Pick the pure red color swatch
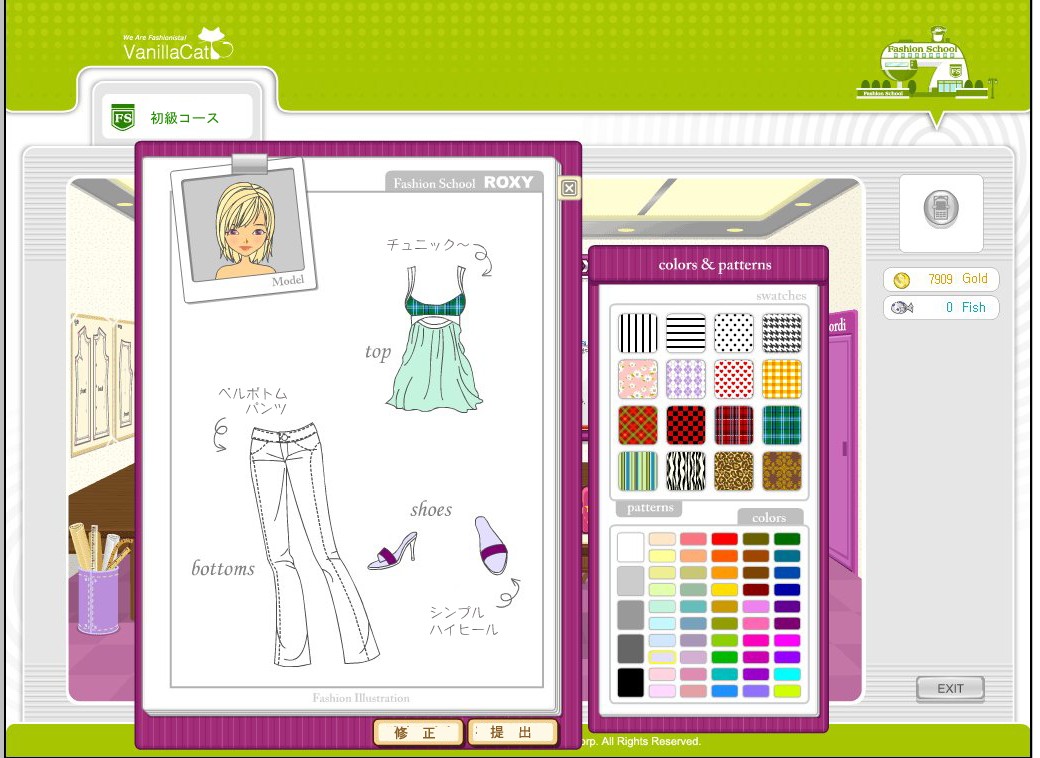Screen dimensions: 1040x758 [724, 539]
